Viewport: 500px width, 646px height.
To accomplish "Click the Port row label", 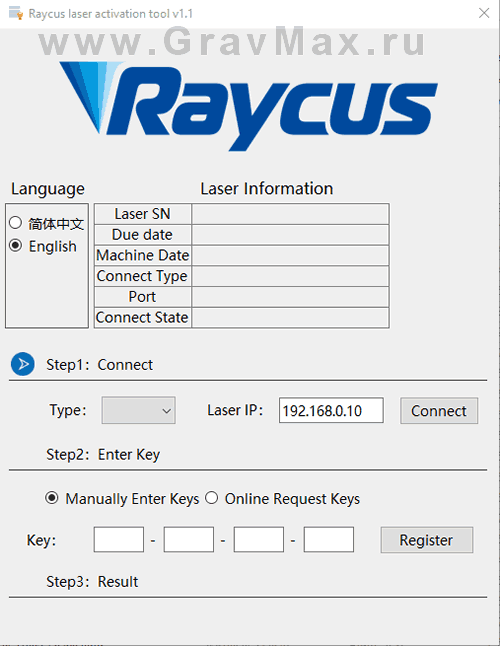I will pos(143,297).
